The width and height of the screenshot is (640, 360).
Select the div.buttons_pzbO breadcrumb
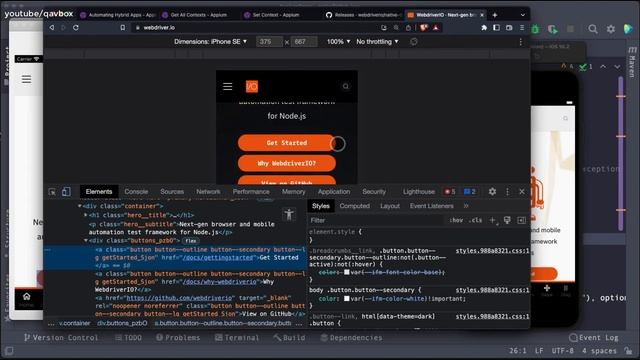coord(122,323)
